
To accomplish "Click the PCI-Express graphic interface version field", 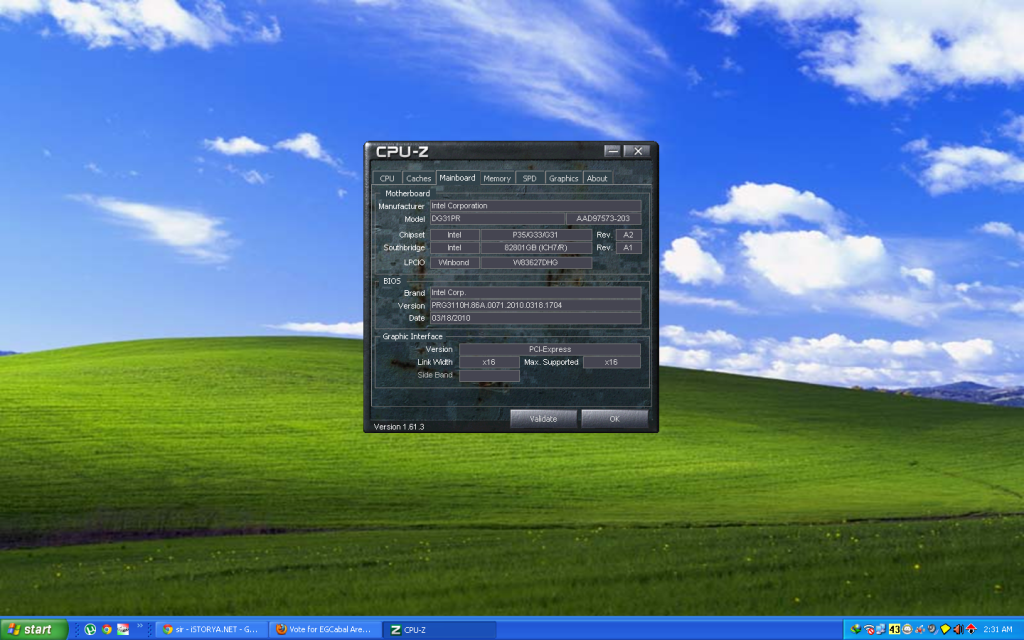I will [x=549, y=349].
